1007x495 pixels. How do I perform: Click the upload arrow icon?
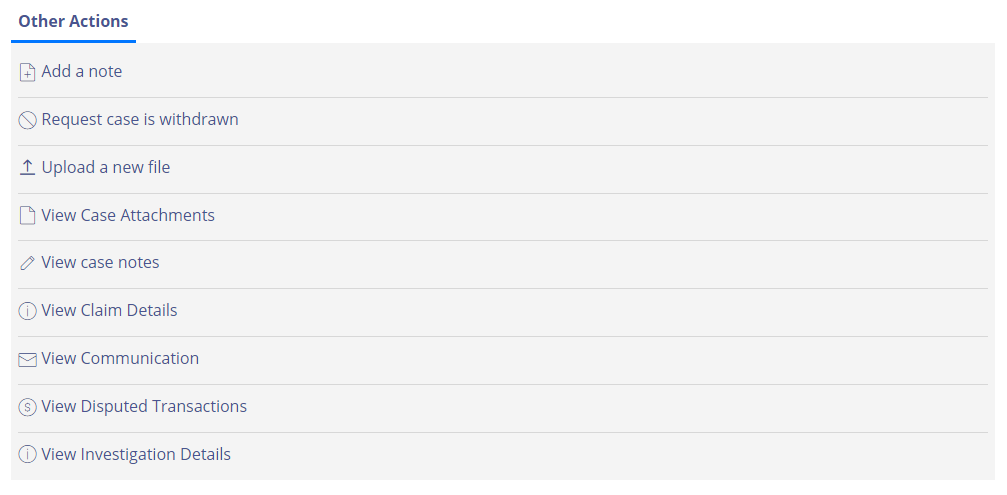click(27, 168)
